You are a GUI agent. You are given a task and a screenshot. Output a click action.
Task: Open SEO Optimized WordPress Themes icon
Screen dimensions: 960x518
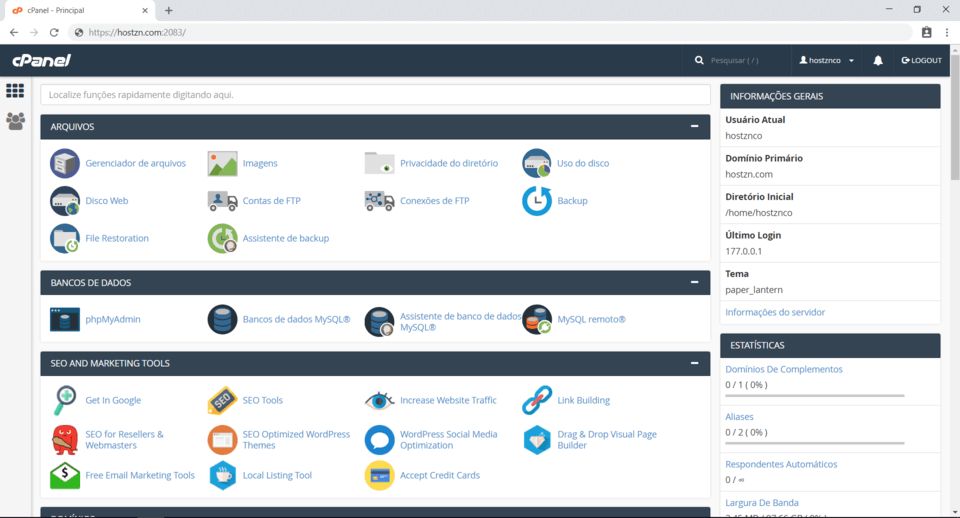tap(222, 440)
